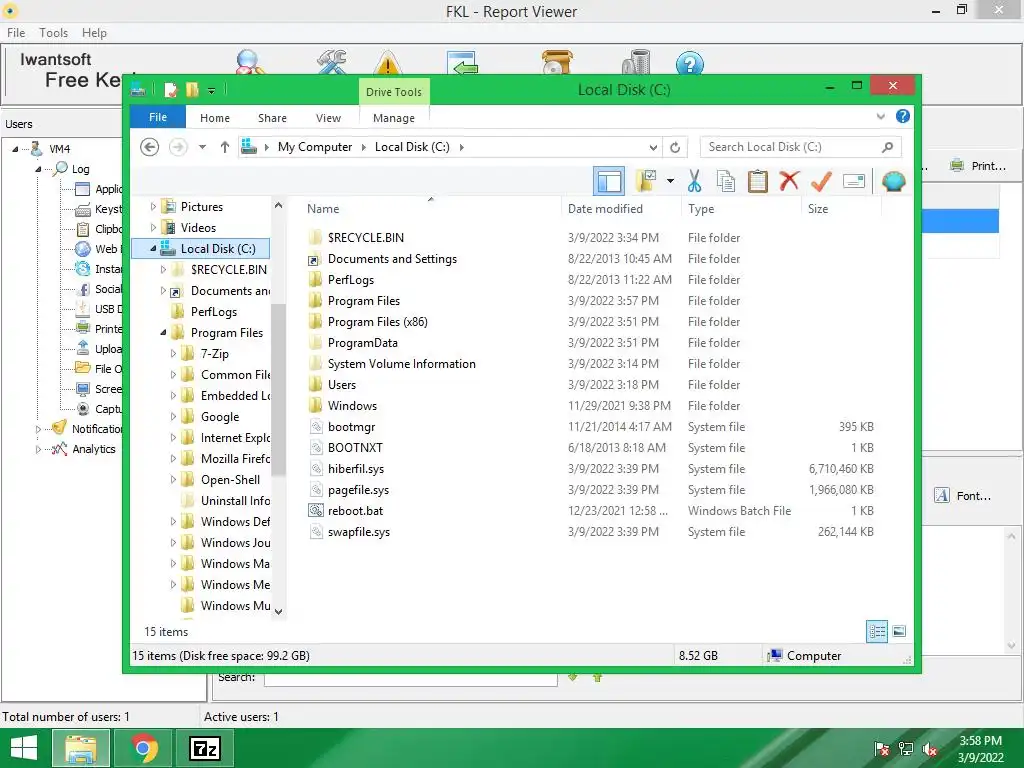Click the Windows Start button
The width and height of the screenshot is (1024, 768).
24,748
